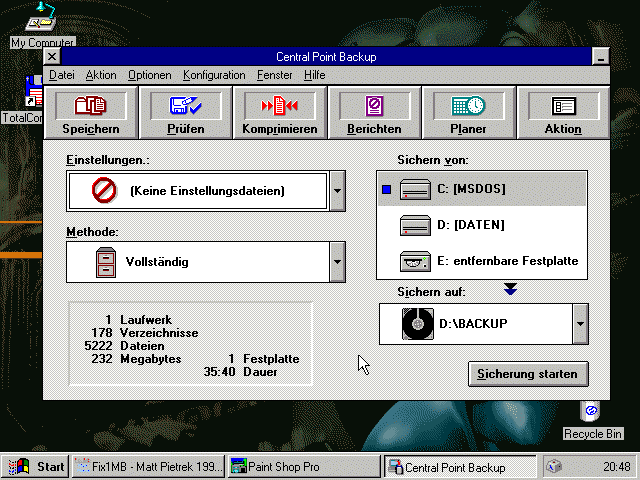The height and width of the screenshot is (480, 640).
Task: Expand the Sichern auf dropdown arrow
Action: 580,324
